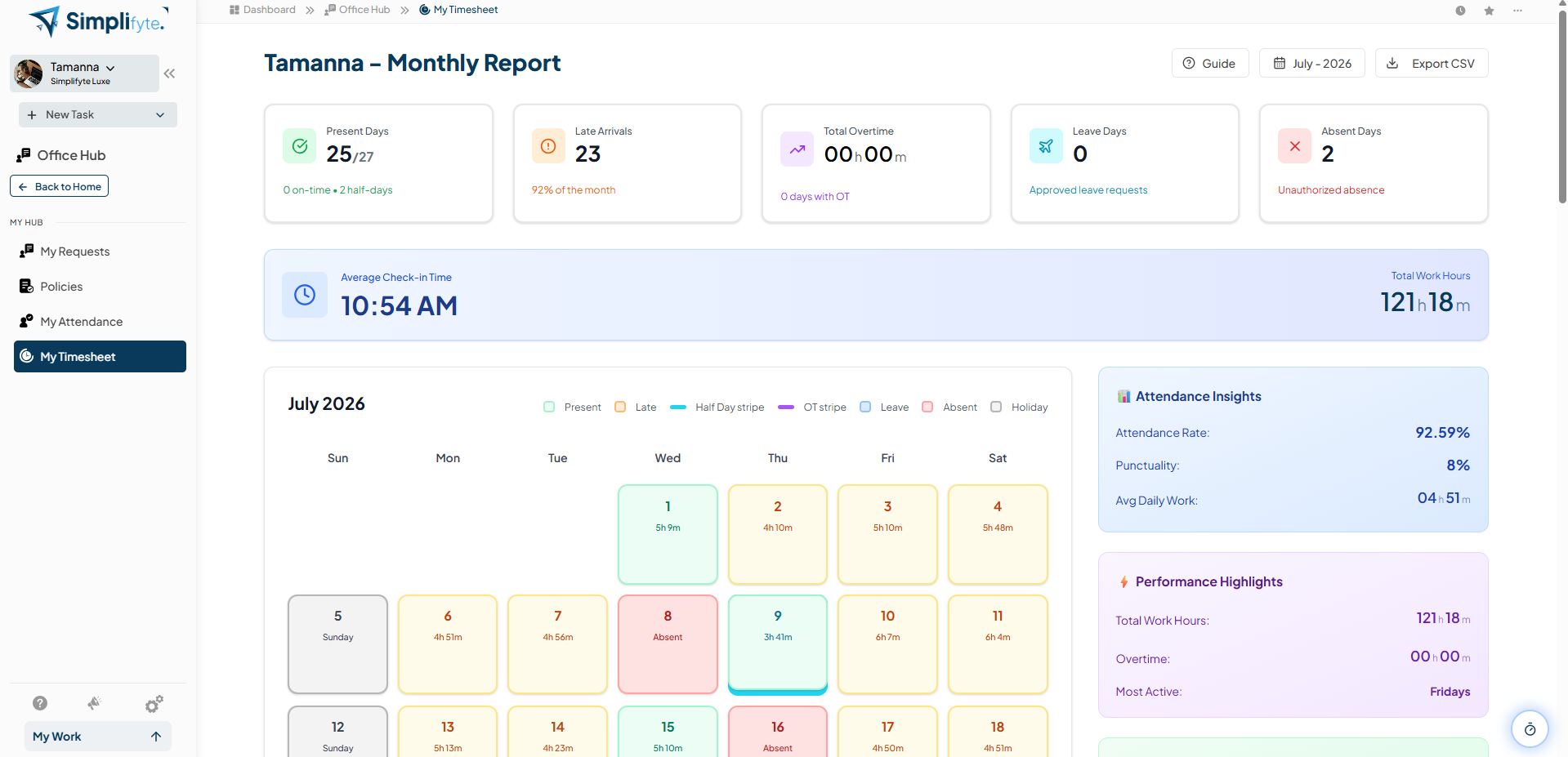Open the announcements megaphone icon
Screen dimensions: 1568x757
[95, 703]
